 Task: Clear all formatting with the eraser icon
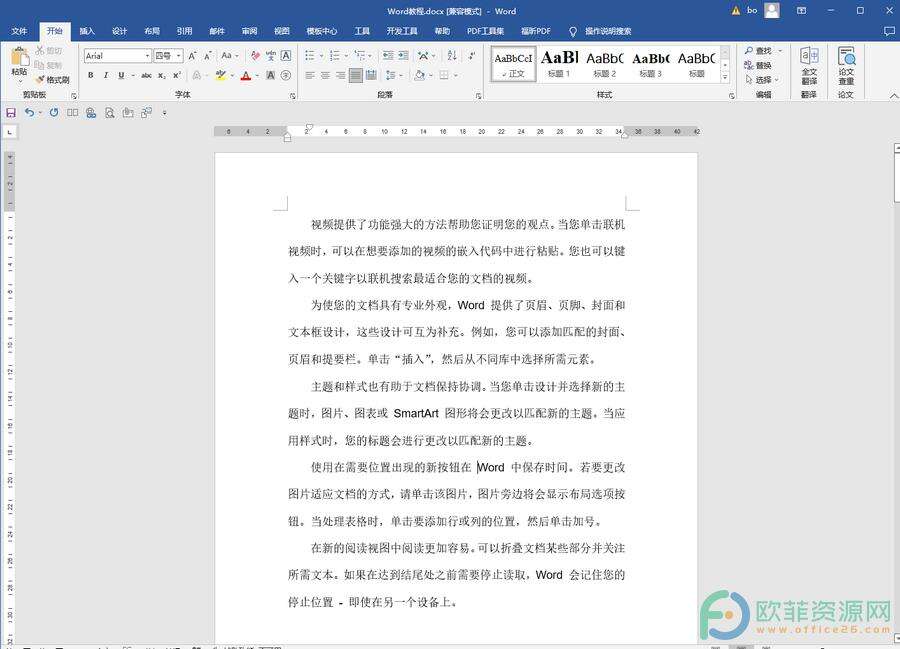point(255,56)
